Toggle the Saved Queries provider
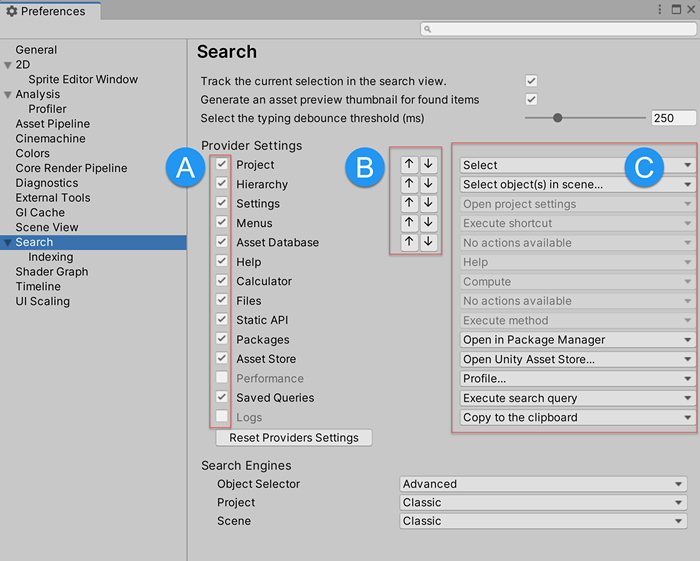 pyautogui.click(x=222, y=397)
